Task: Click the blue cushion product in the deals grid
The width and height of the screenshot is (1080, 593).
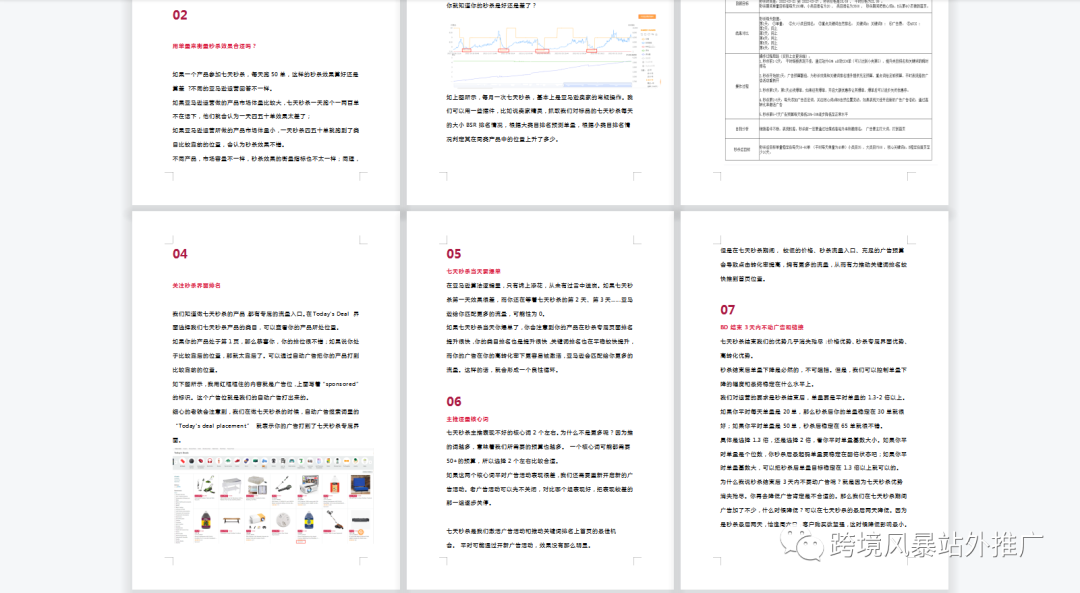Action: [361, 484]
